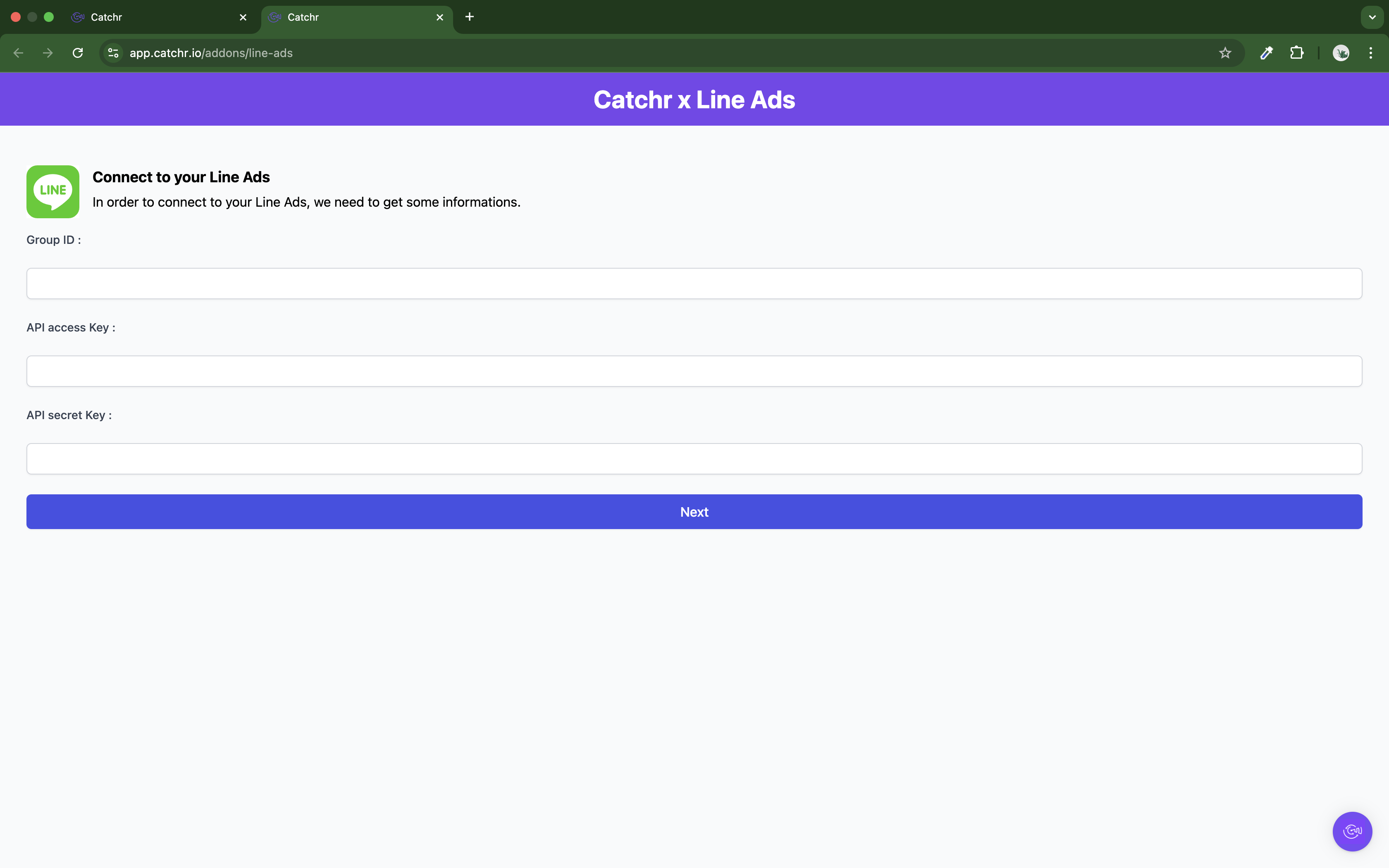Expand the tab search dropdown
This screenshot has width=1389, height=868.
click(1372, 17)
